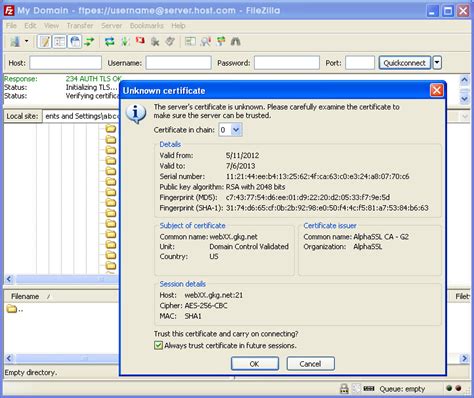Image resolution: width=474 pixels, height=398 pixels.
Task: Click the 'Queue: empty' status text
Action: tap(402, 389)
